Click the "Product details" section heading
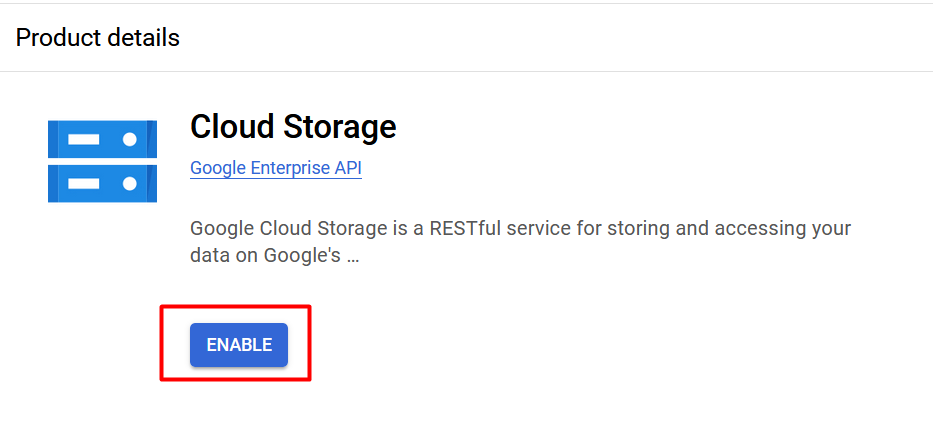Screen dimensions: 933x435 (x=98, y=37)
